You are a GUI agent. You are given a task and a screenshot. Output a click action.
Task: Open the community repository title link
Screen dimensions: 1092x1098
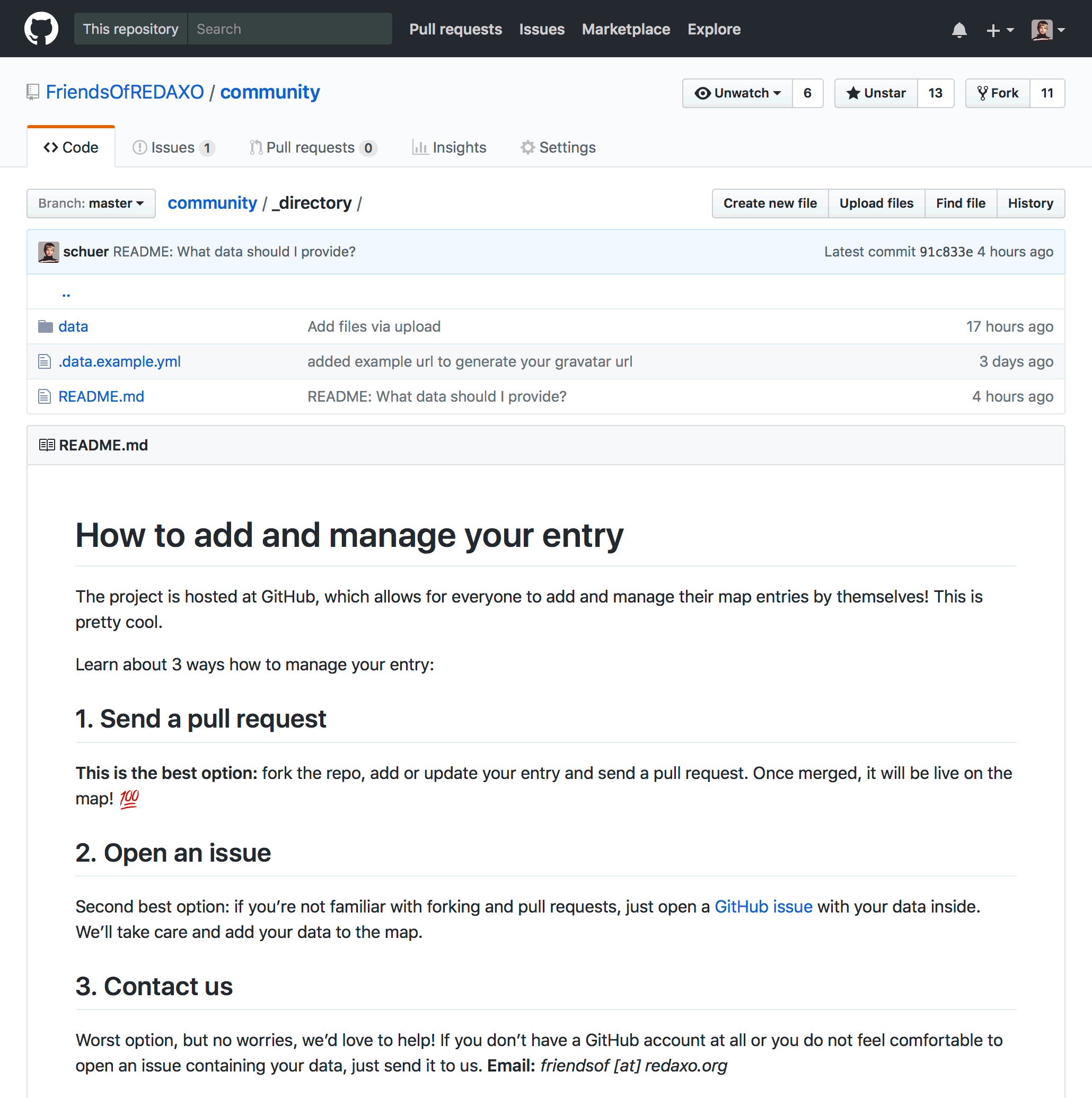click(x=270, y=92)
